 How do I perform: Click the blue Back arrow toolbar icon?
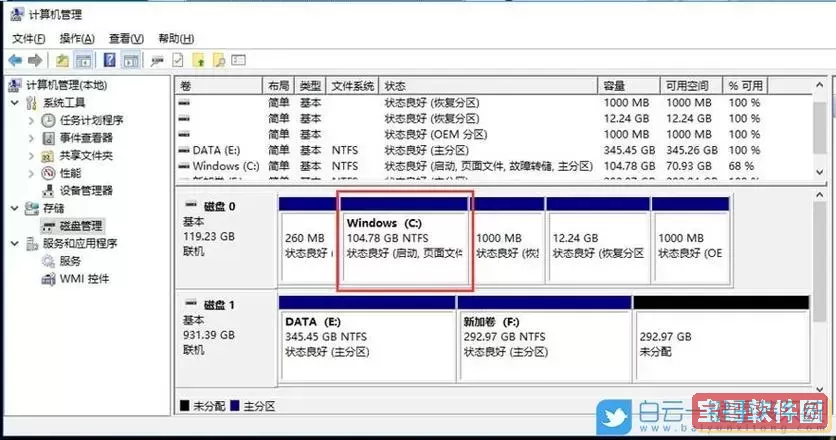point(15,61)
